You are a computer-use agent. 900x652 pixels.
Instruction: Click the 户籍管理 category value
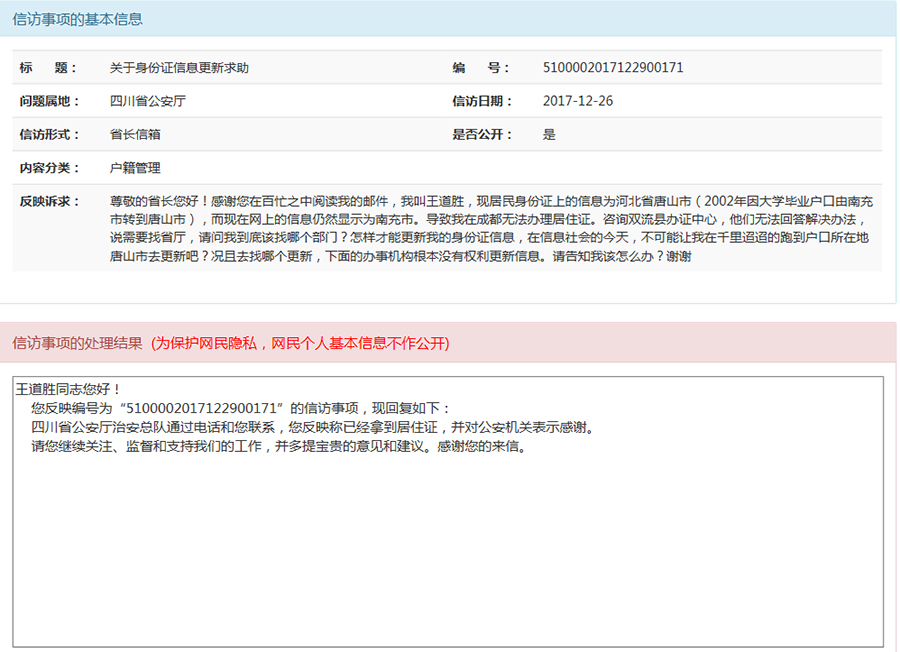135,168
